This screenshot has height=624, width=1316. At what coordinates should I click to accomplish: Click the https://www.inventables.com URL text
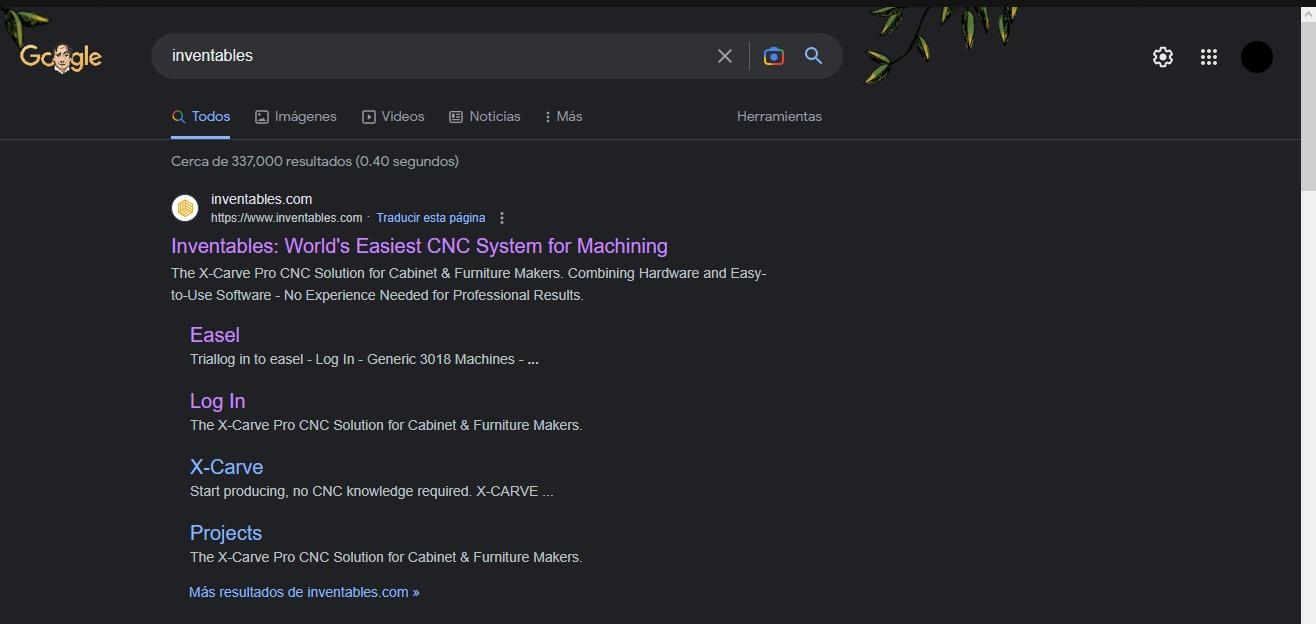(x=286, y=218)
